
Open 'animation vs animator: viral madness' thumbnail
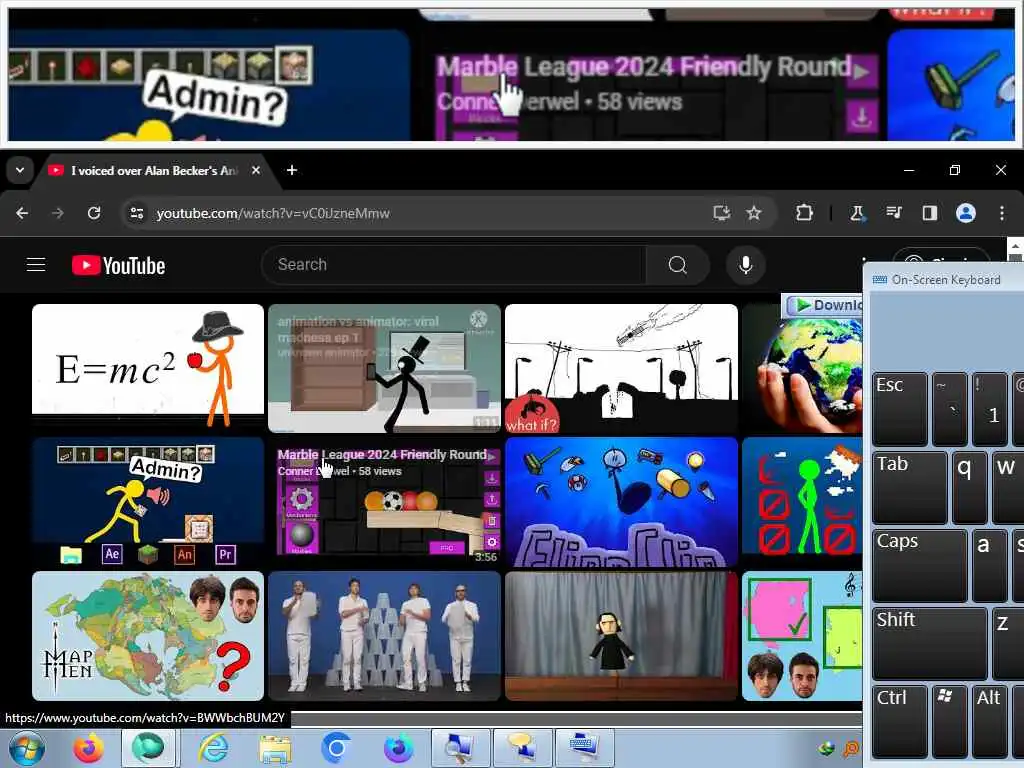click(x=384, y=368)
